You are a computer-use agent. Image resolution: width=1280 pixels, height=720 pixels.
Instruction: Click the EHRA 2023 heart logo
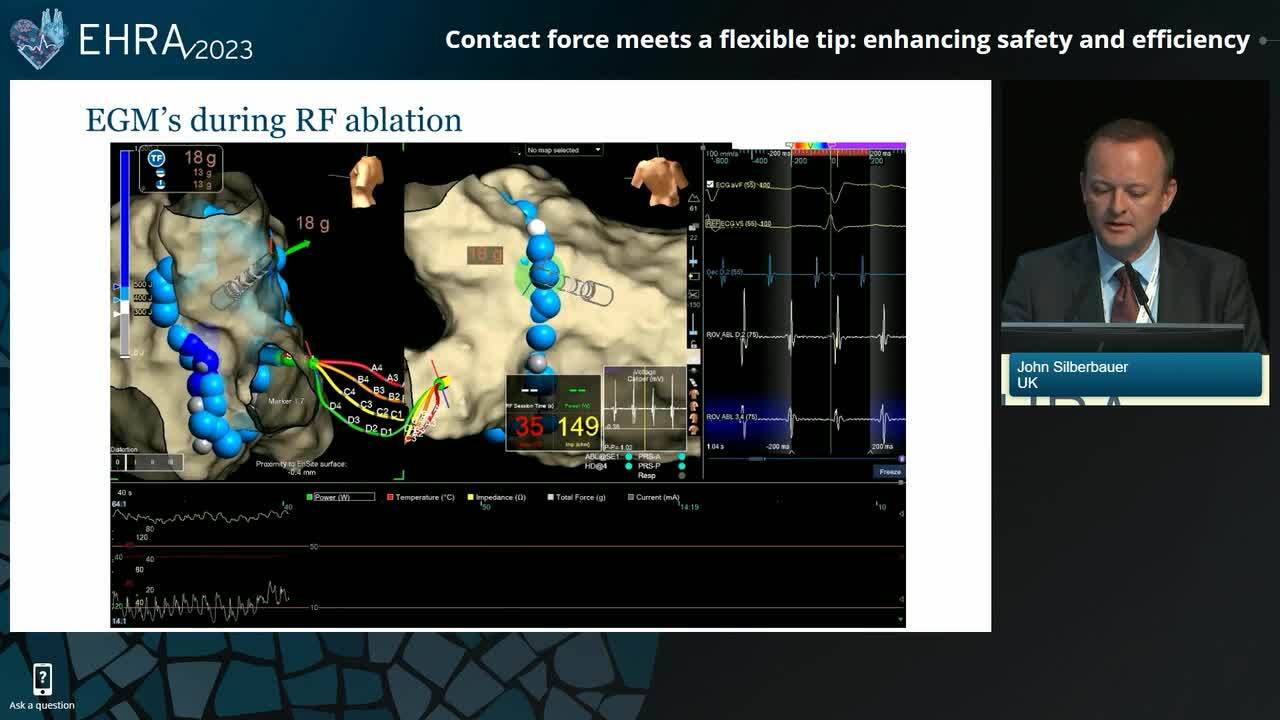(38, 38)
